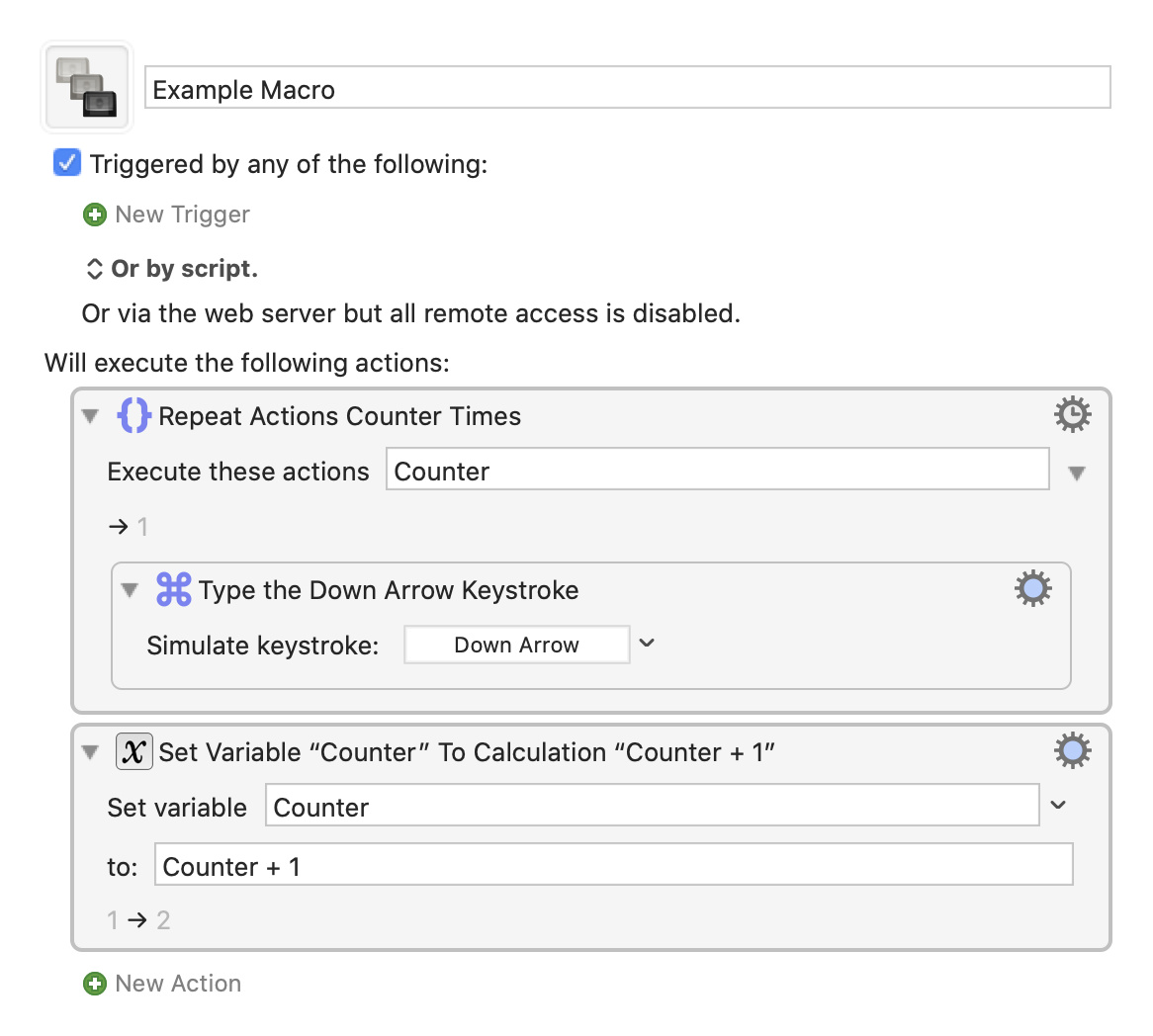1153x1036 pixels.
Task: Click the Down Arrow keystroke field
Action: pyautogui.click(x=517, y=645)
